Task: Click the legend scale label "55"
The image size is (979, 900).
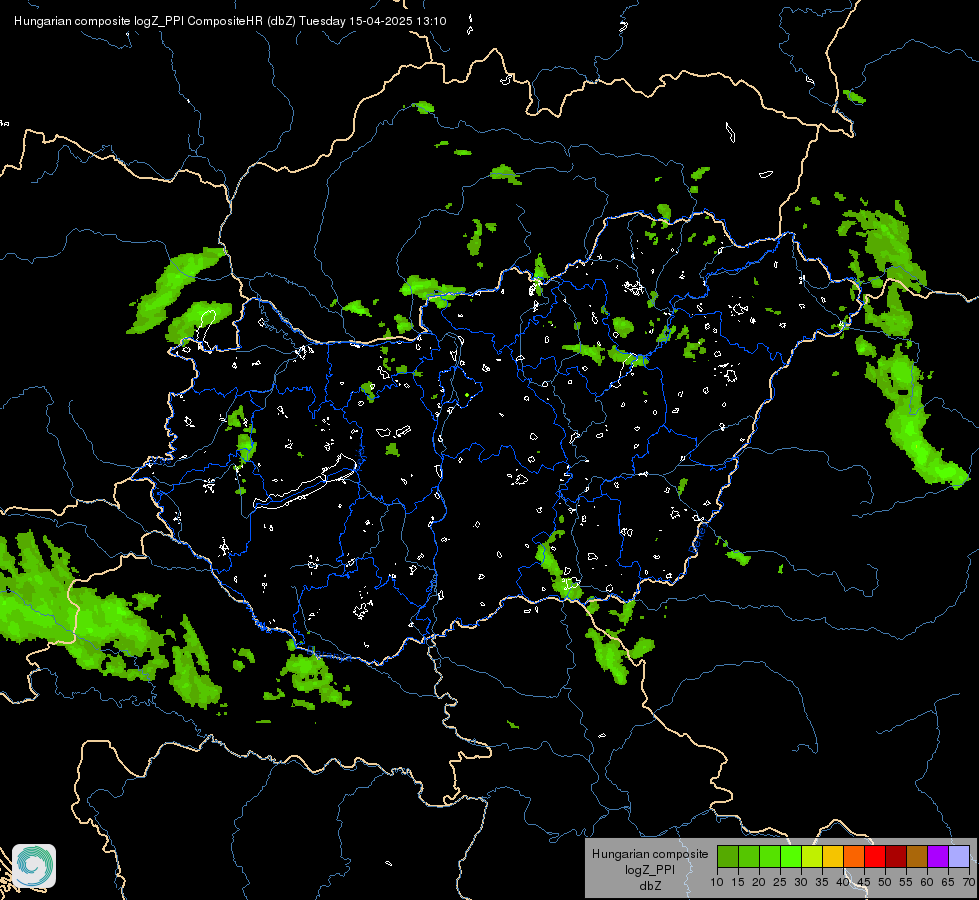Action: pos(906,883)
